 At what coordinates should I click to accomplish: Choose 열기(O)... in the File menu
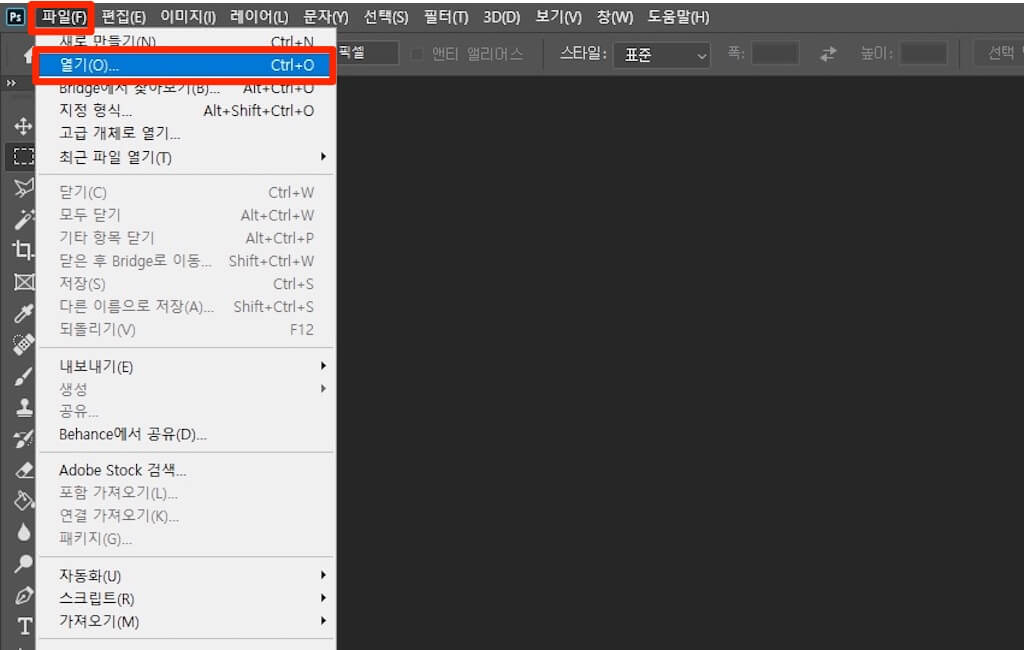pos(185,65)
